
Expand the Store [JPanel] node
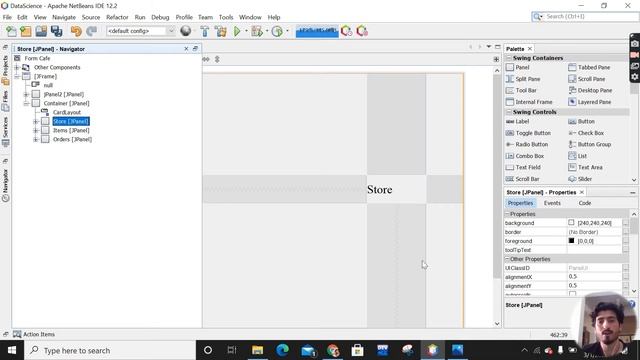click(x=36, y=121)
